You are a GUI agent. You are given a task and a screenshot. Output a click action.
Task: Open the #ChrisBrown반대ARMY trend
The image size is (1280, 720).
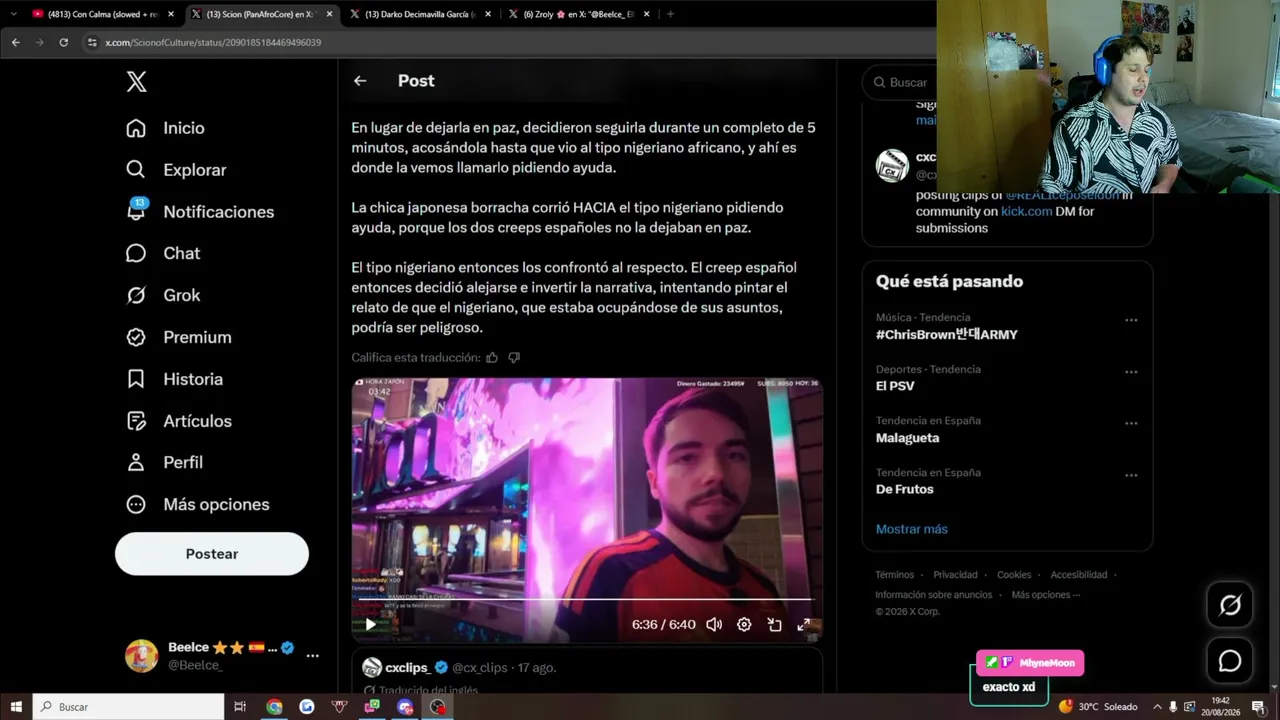[946, 335]
